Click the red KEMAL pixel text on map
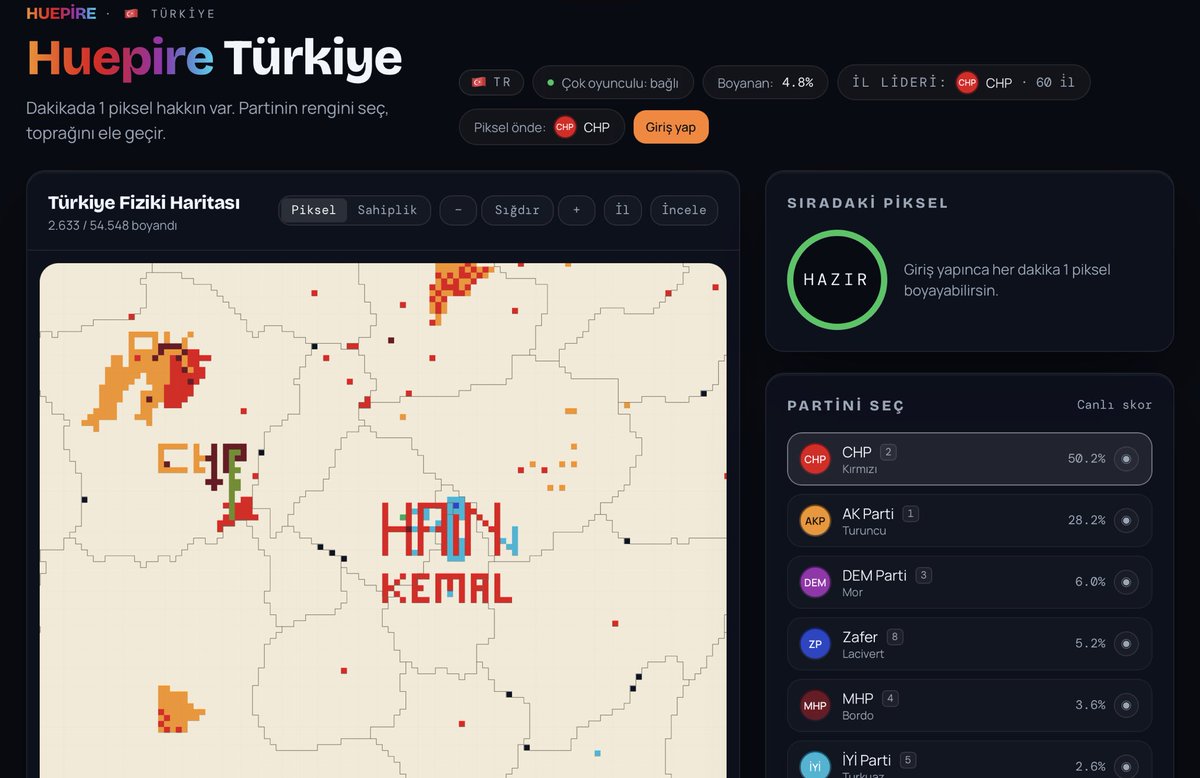 click(x=447, y=588)
